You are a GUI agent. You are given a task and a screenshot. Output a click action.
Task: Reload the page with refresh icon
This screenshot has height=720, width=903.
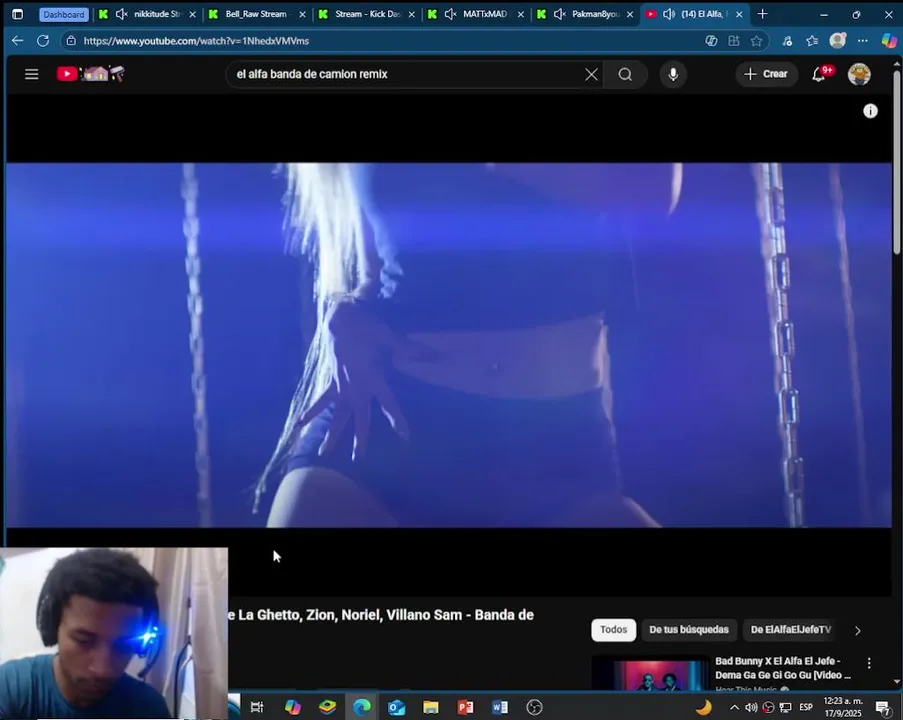(43, 41)
